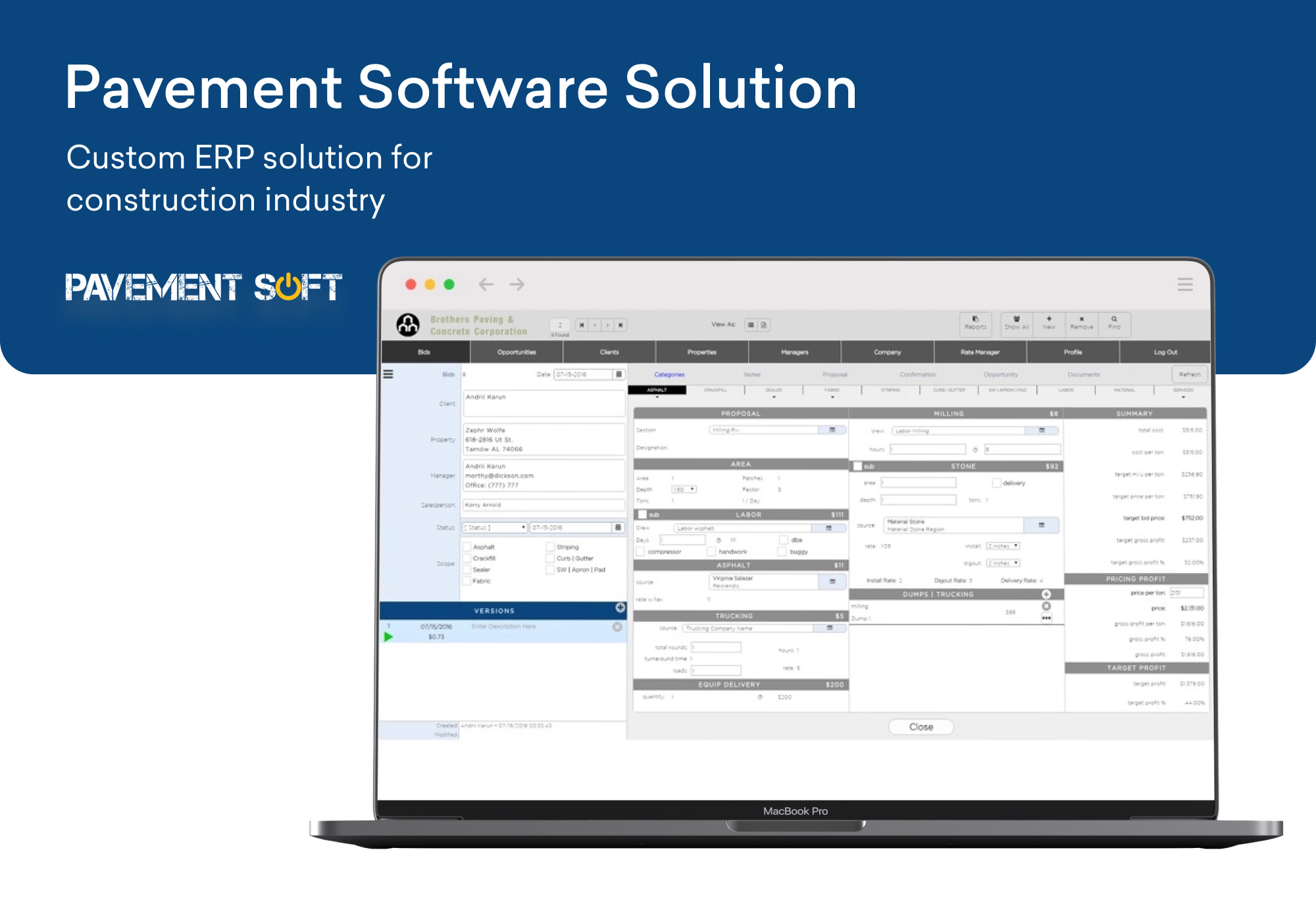Open the Rate Manager tab
The height and width of the screenshot is (921, 1316).
(x=980, y=352)
